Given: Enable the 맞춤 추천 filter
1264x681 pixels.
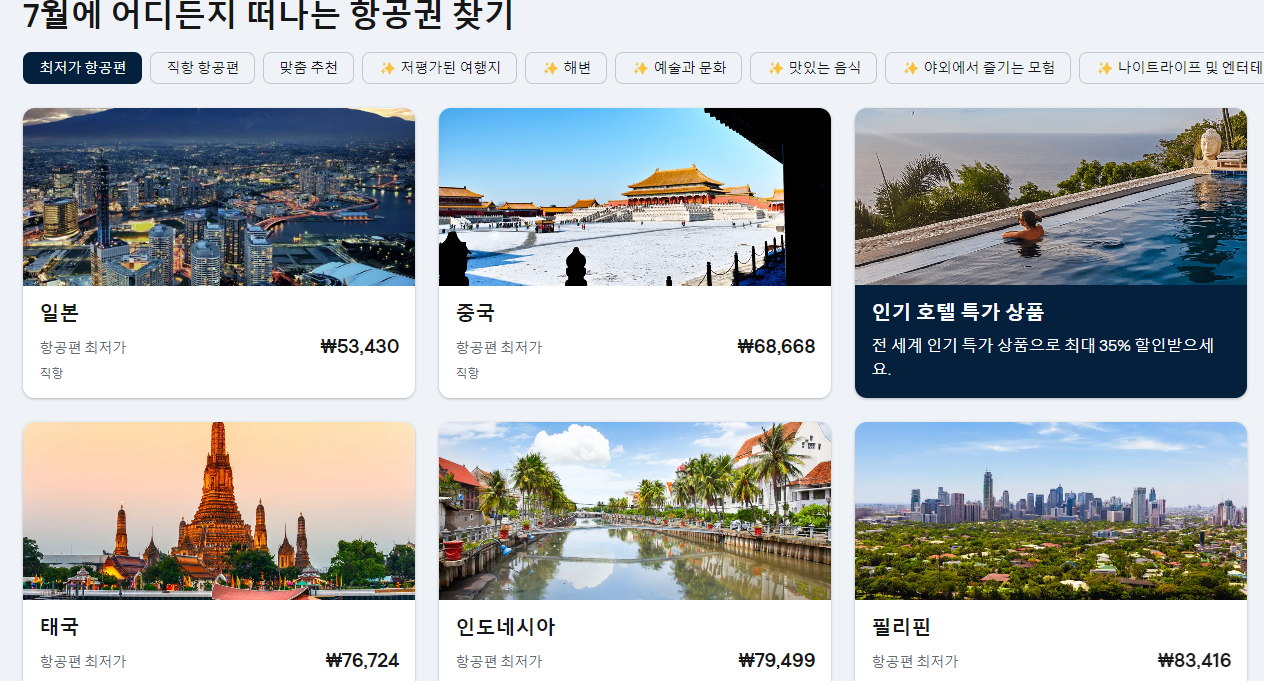Looking at the screenshot, I should point(308,68).
